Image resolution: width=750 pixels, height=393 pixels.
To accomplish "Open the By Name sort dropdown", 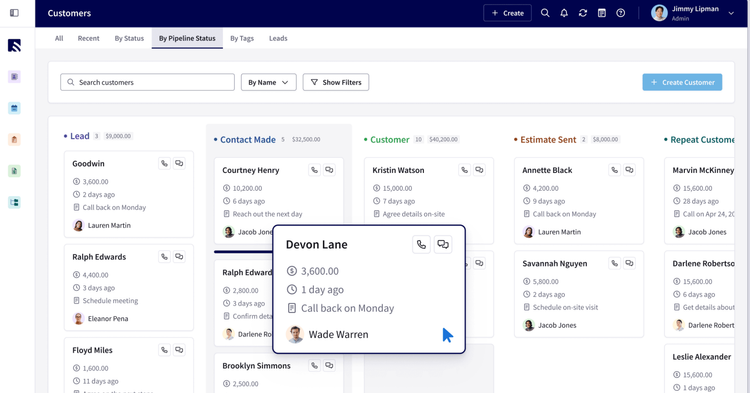I will coord(268,82).
